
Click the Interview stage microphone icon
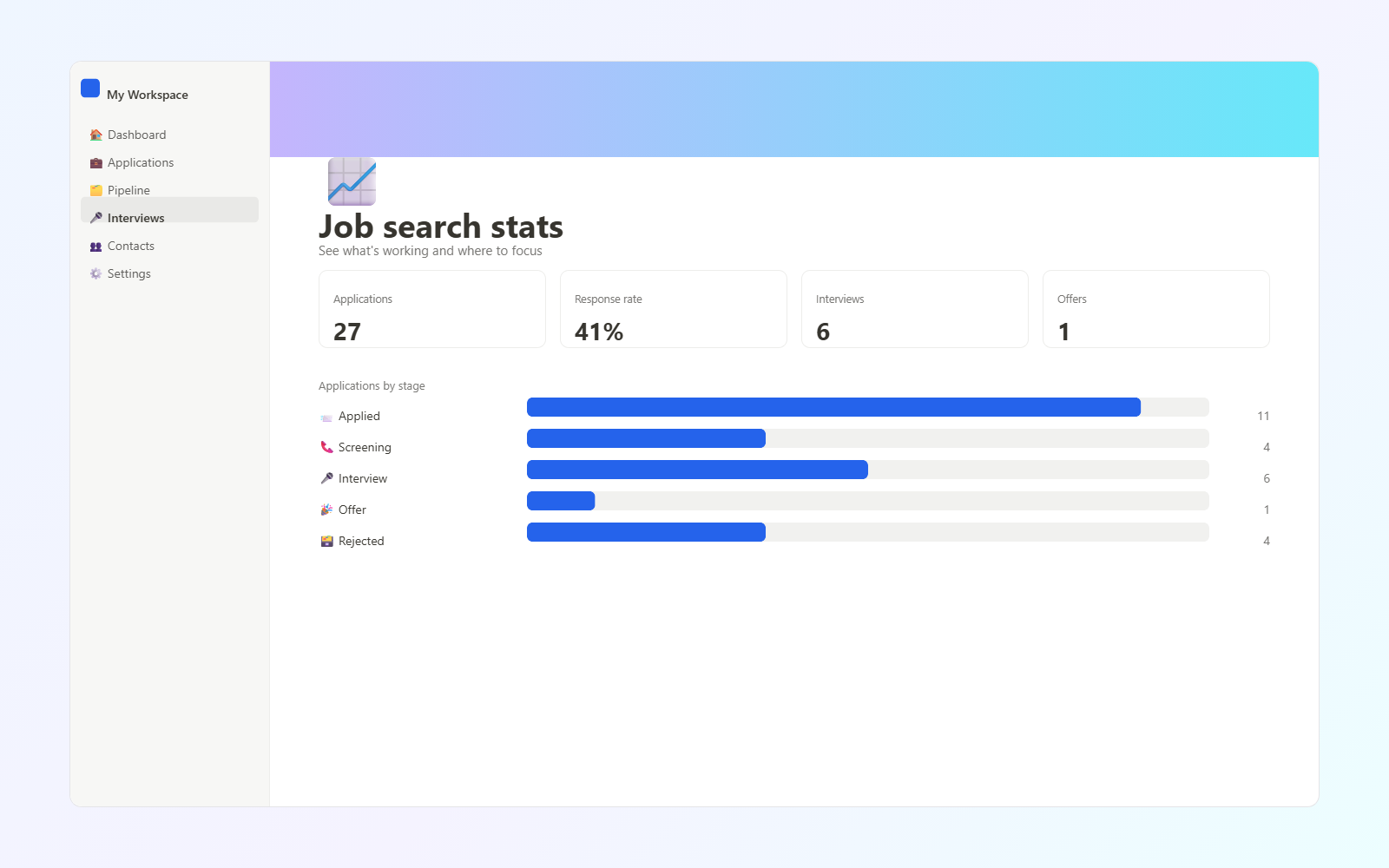326,478
